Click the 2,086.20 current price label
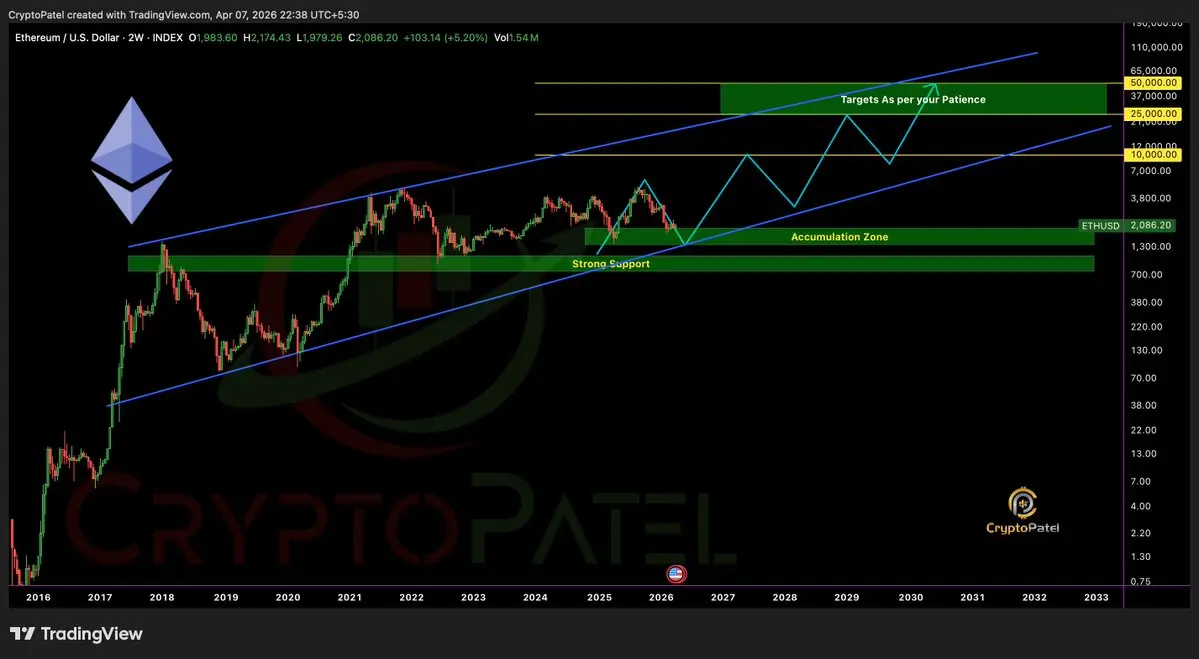Image resolution: width=1199 pixels, height=659 pixels. (1151, 226)
